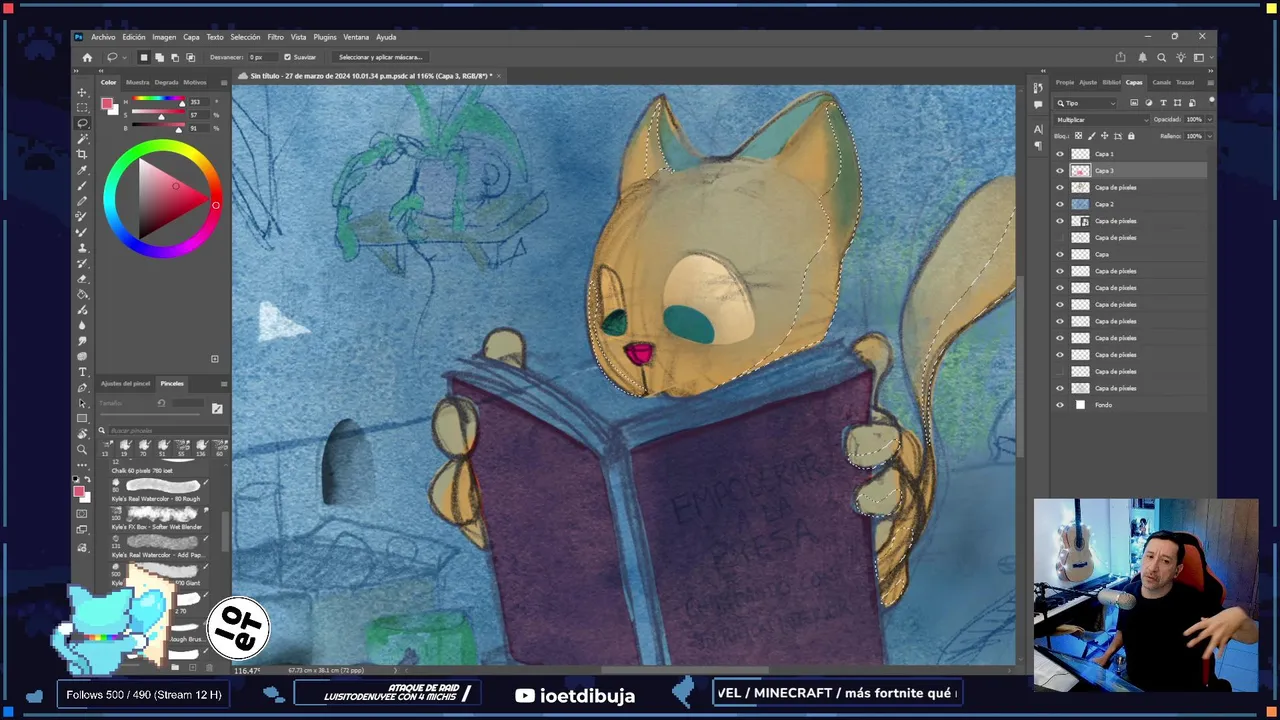Open the search magnifier in top bar
The height and width of the screenshot is (720, 1280).
pos(1161,57)
